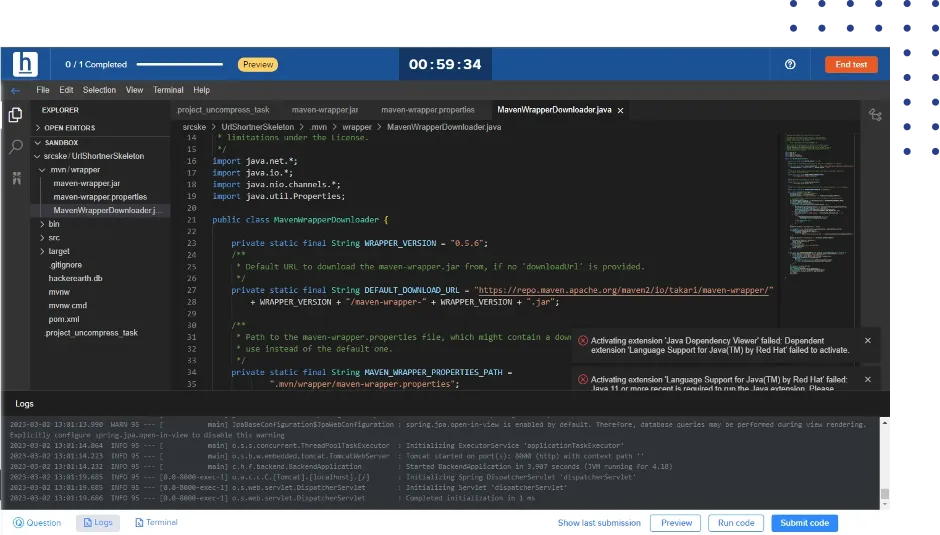Screen dimensions: 940x535
Task: Open the help question mark icon
Action: click(790, 64)
